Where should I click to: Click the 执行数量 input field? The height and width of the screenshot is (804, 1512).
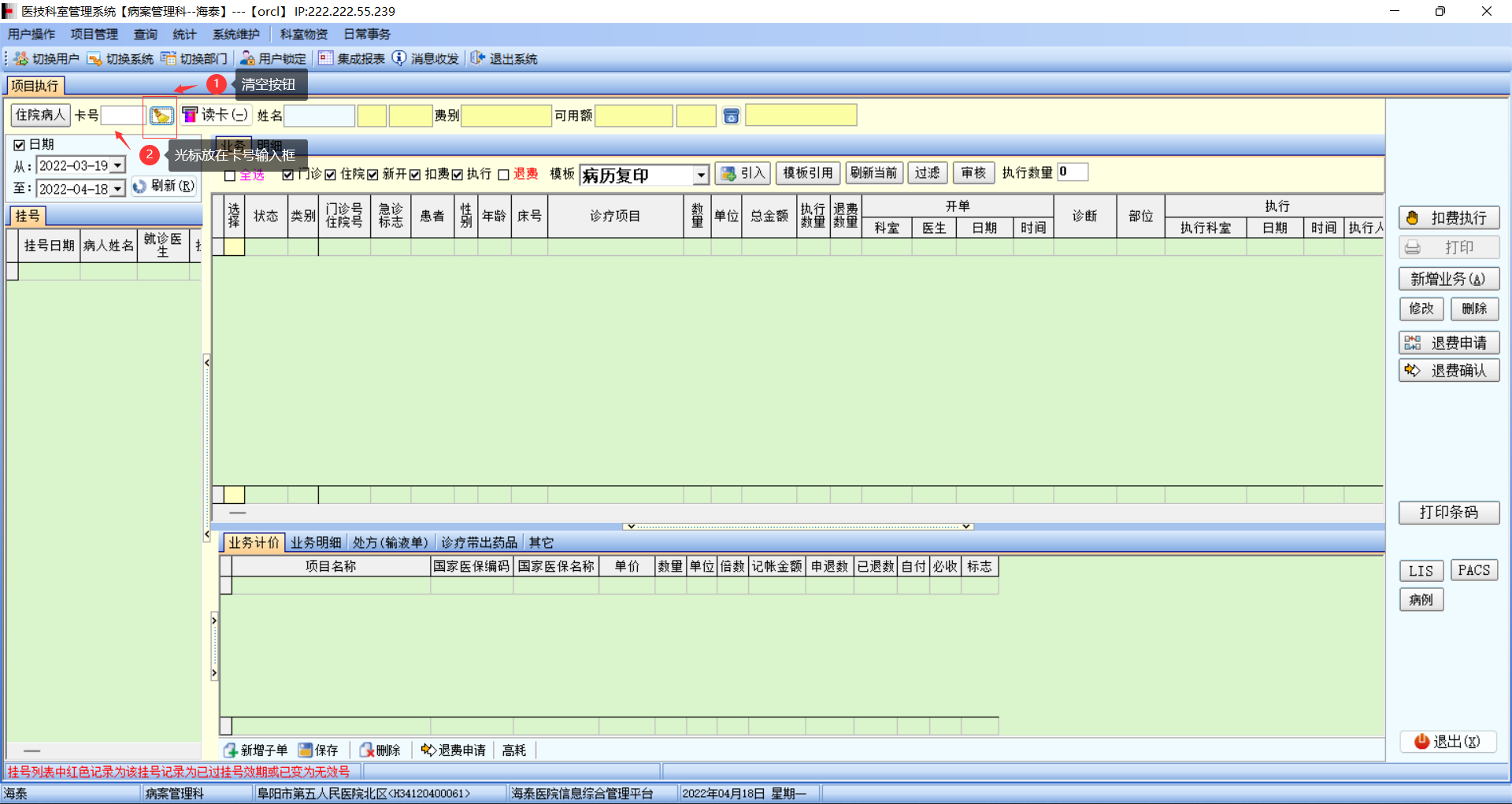(x=1073, y=172)
